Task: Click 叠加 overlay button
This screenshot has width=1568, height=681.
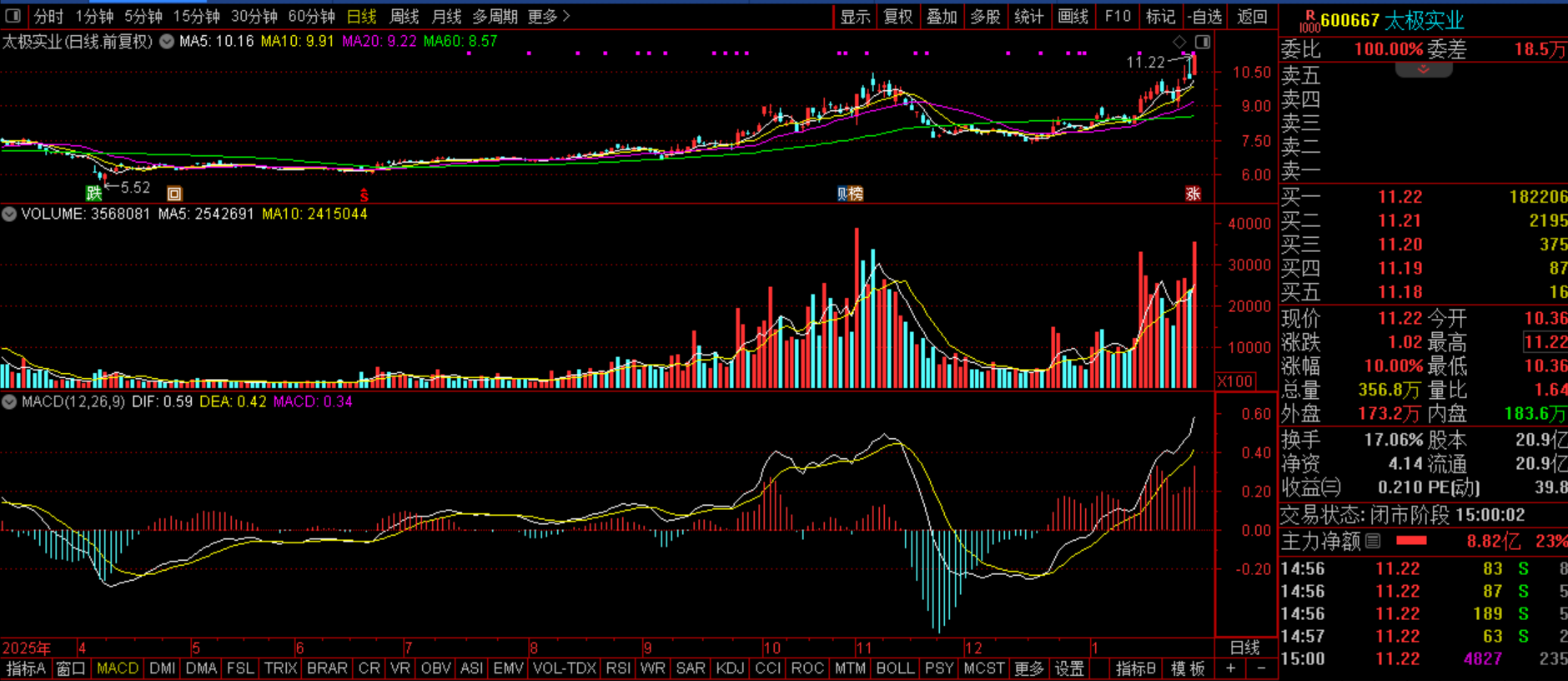Action: (942, 16)
